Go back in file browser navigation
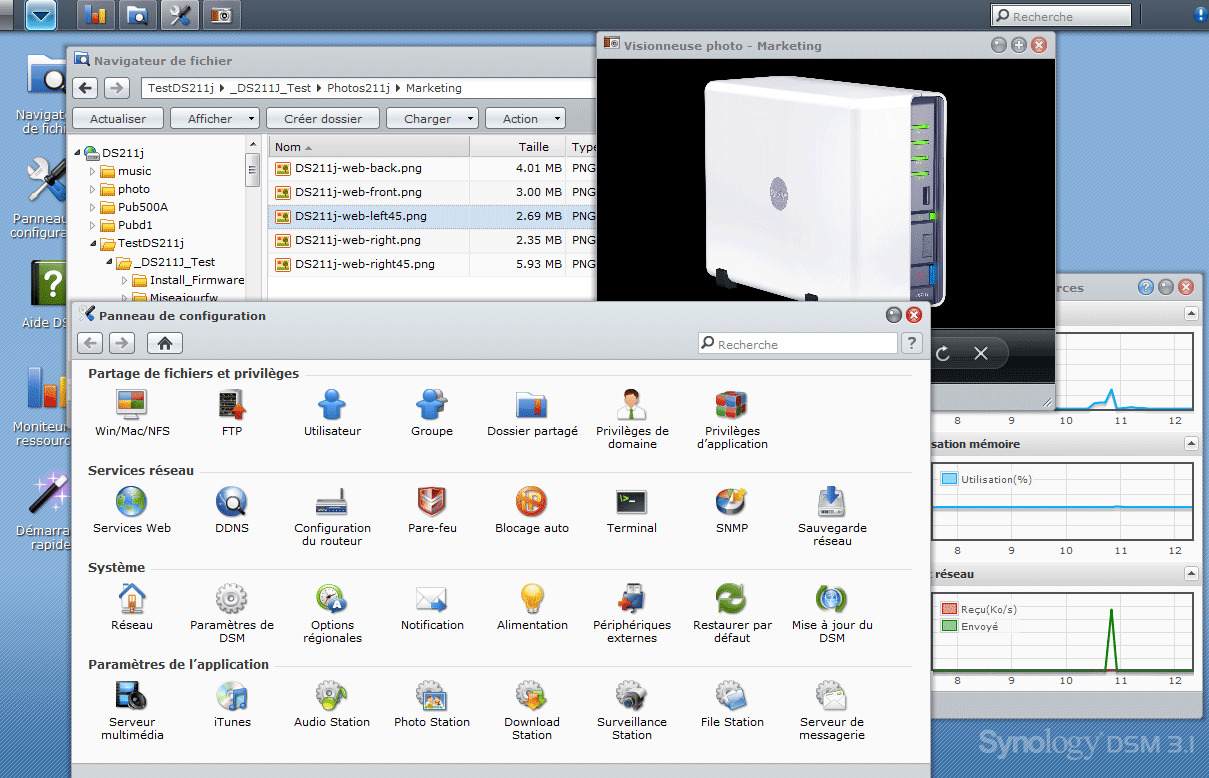This screenshot has width=1209, height=778. click(85, 88)
